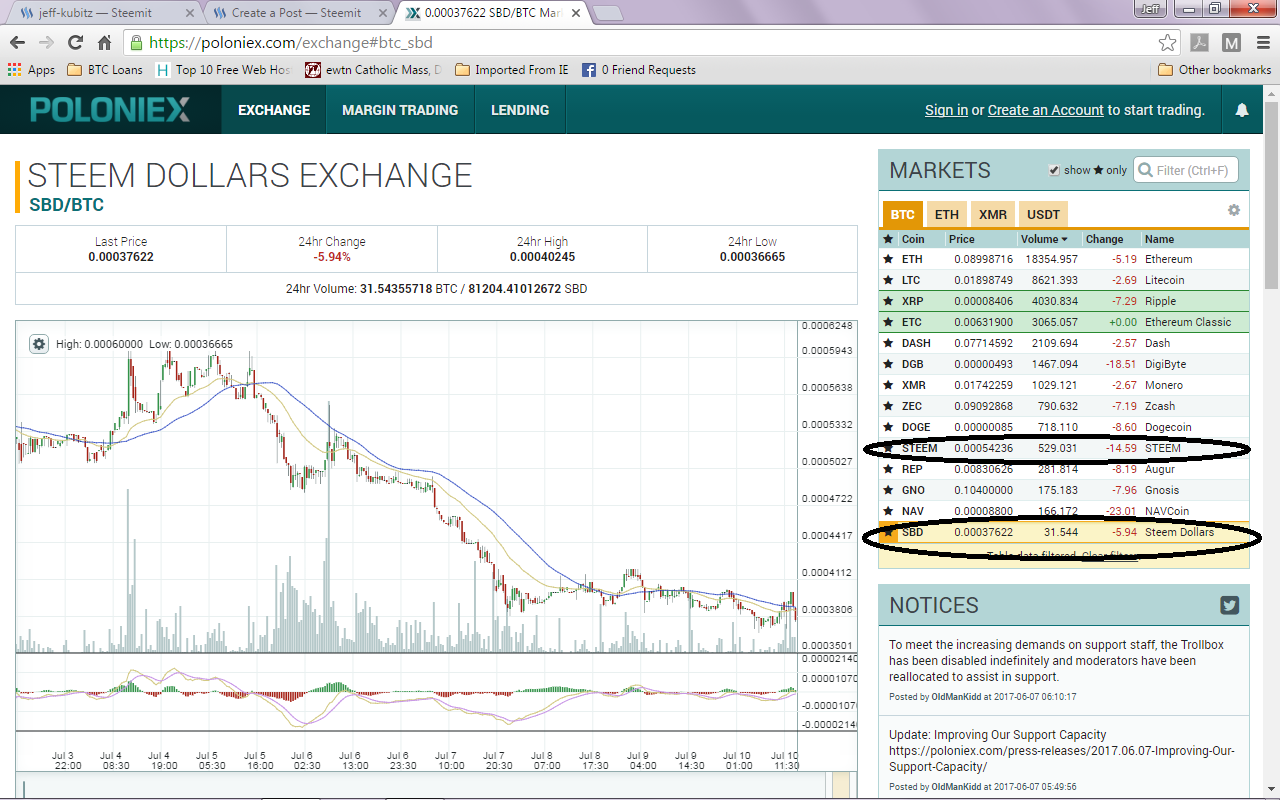Open Chrome menu button
This screenshot has width=1280, height=800.
[1262, 43]
